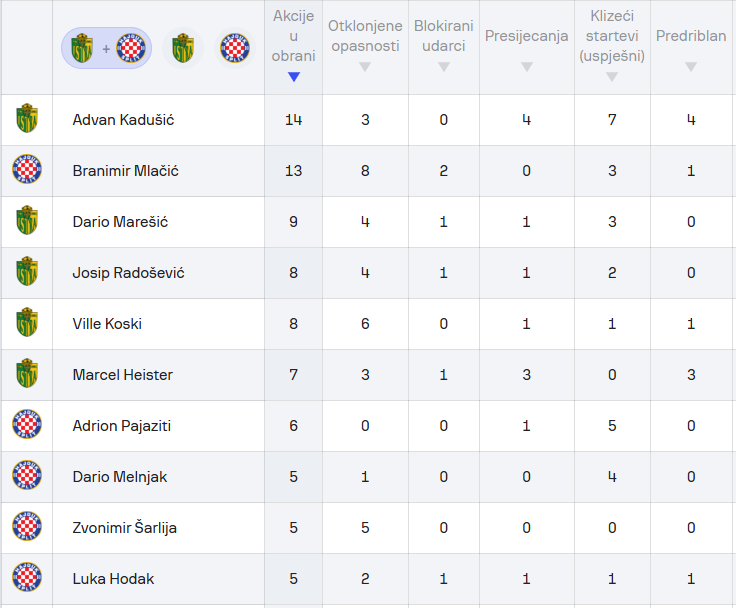Click the Hajduk crest beside Adrion Pajaziti
The image size is (736, 608).
[26, 426]
